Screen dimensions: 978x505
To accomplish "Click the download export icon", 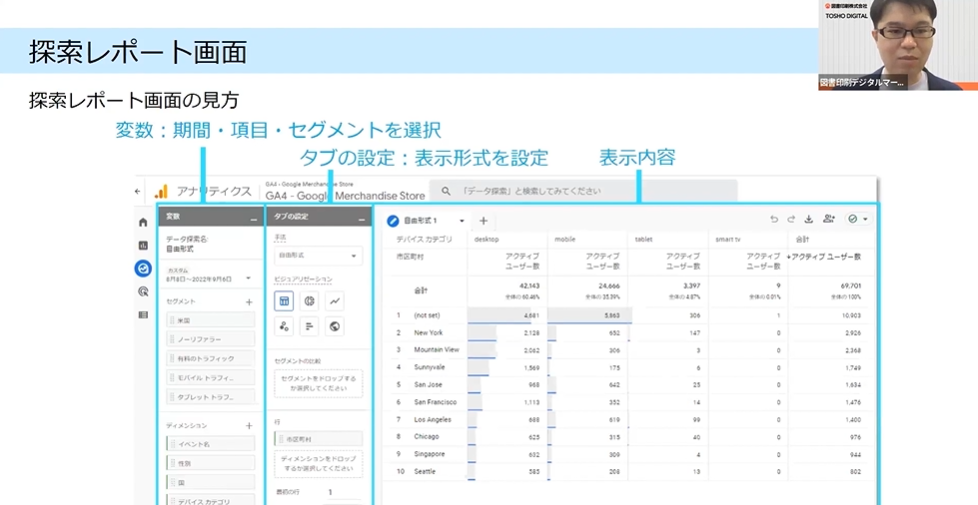I will click(x=809, y=219).
